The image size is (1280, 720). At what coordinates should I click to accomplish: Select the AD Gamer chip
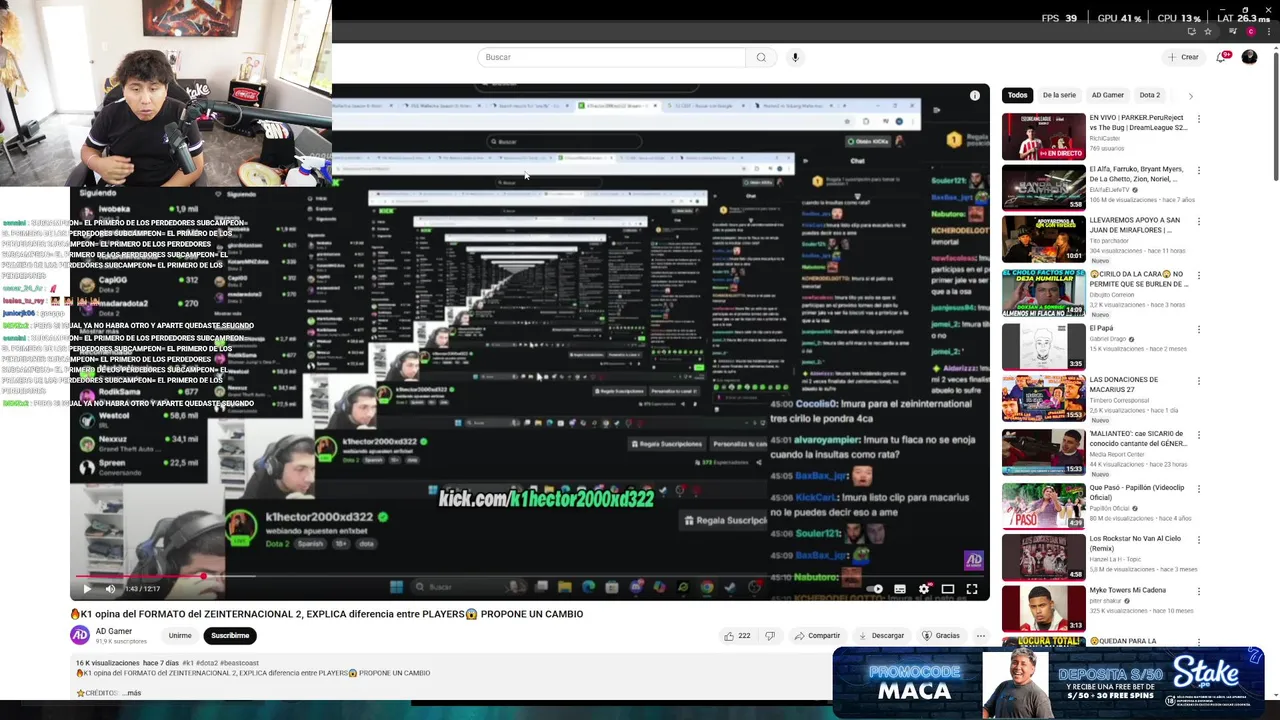pos(1108,95)
